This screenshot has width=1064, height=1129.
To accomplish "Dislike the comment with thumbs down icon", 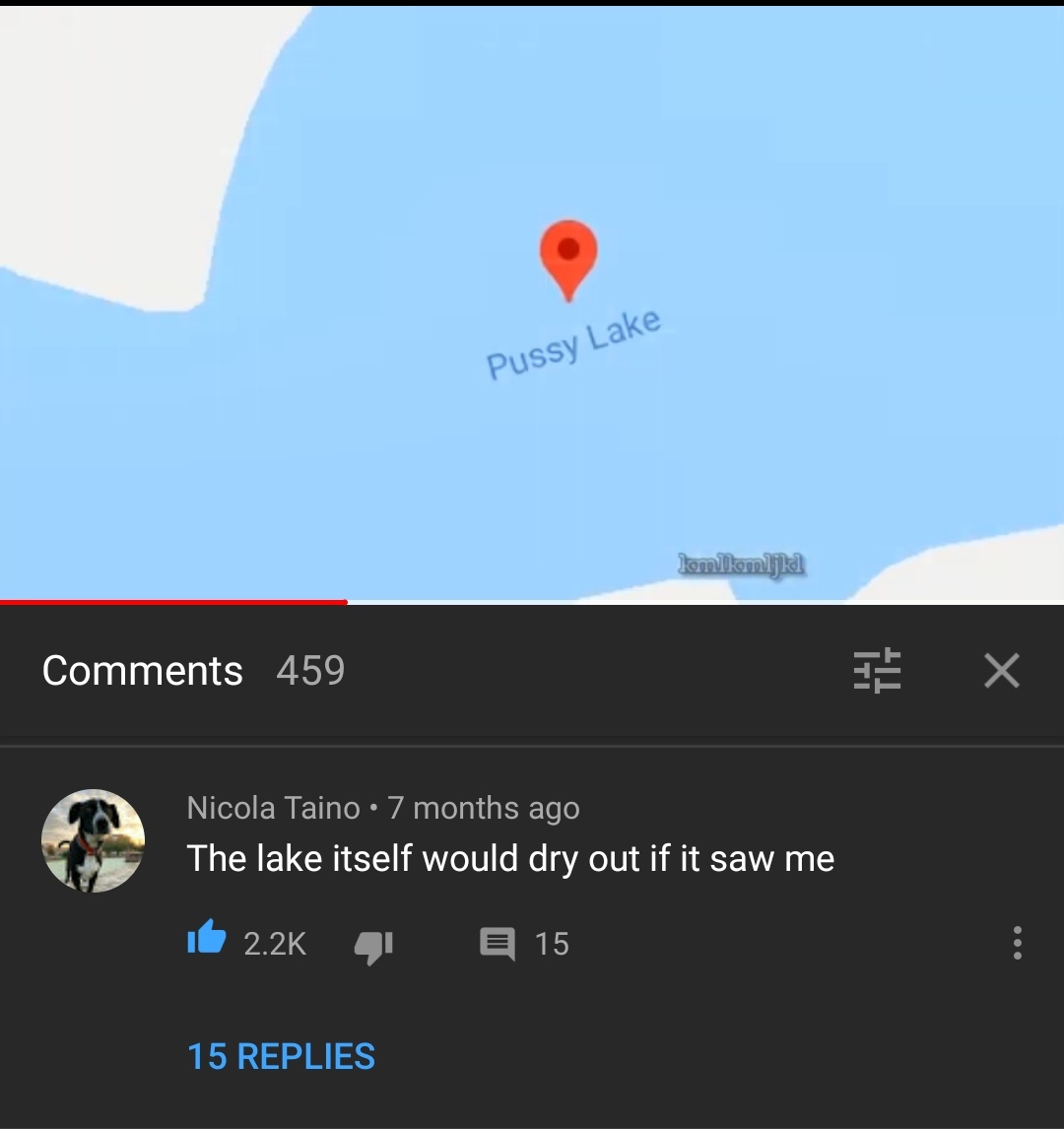I will [373, 945].
